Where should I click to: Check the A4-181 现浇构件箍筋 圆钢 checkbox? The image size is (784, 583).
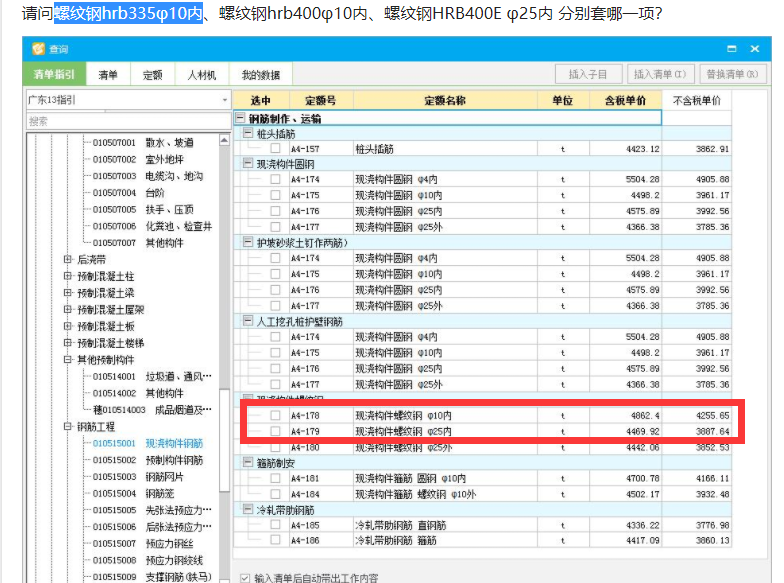click(x=275, y=478)
